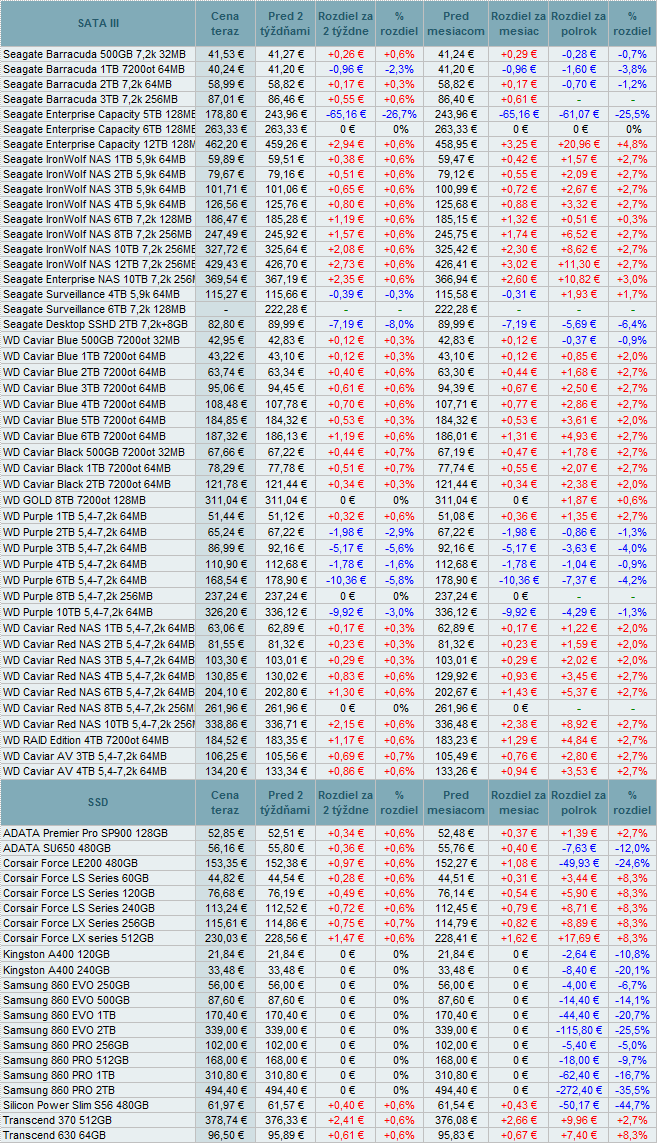Click the "SATA III" table header

pyautogui.click(x=98, y=23)
